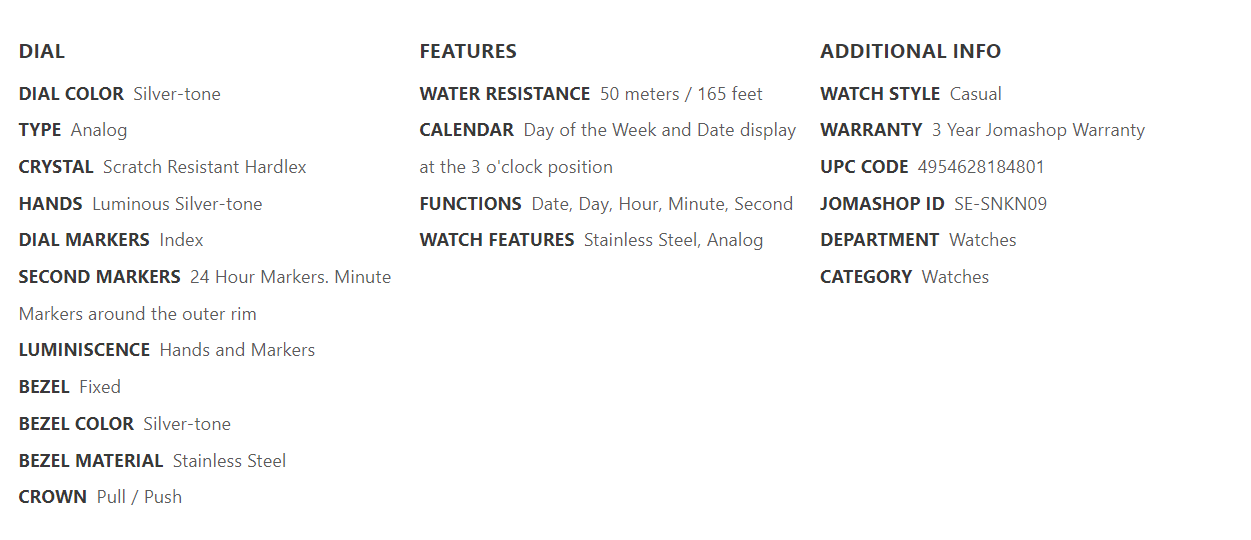The height and width of the screenshot is (540, 1251).
Task: Click the ADDITIONAL INFO heading
Action: (911, 51)
